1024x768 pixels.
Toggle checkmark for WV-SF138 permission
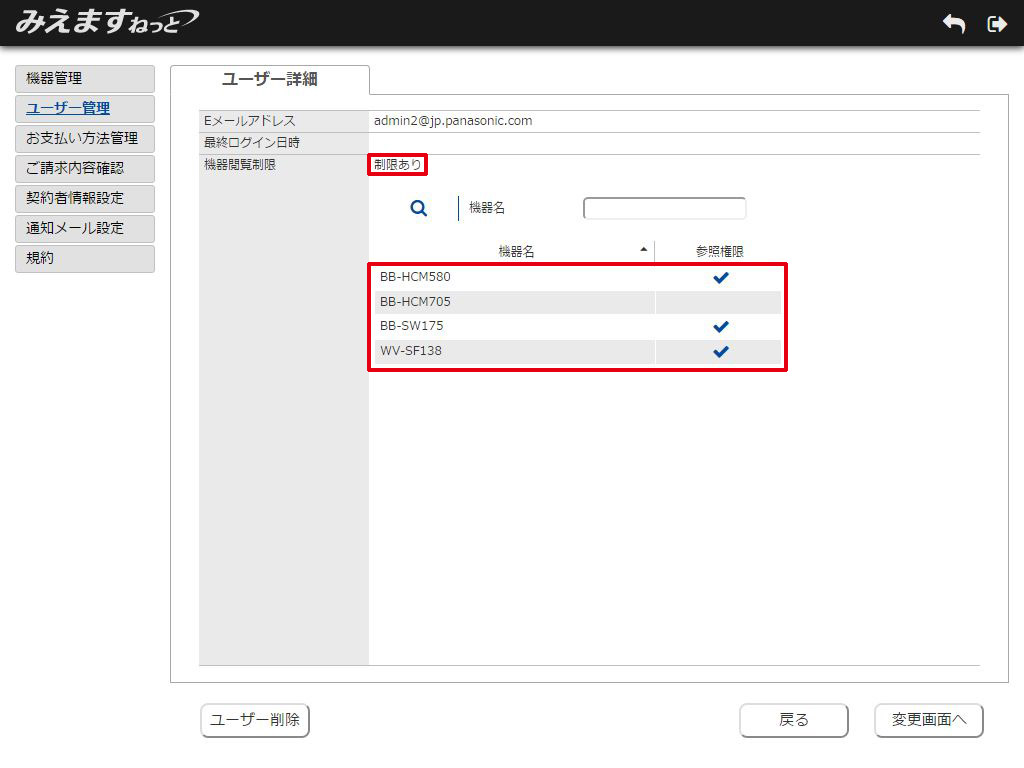tap(720, 352)
